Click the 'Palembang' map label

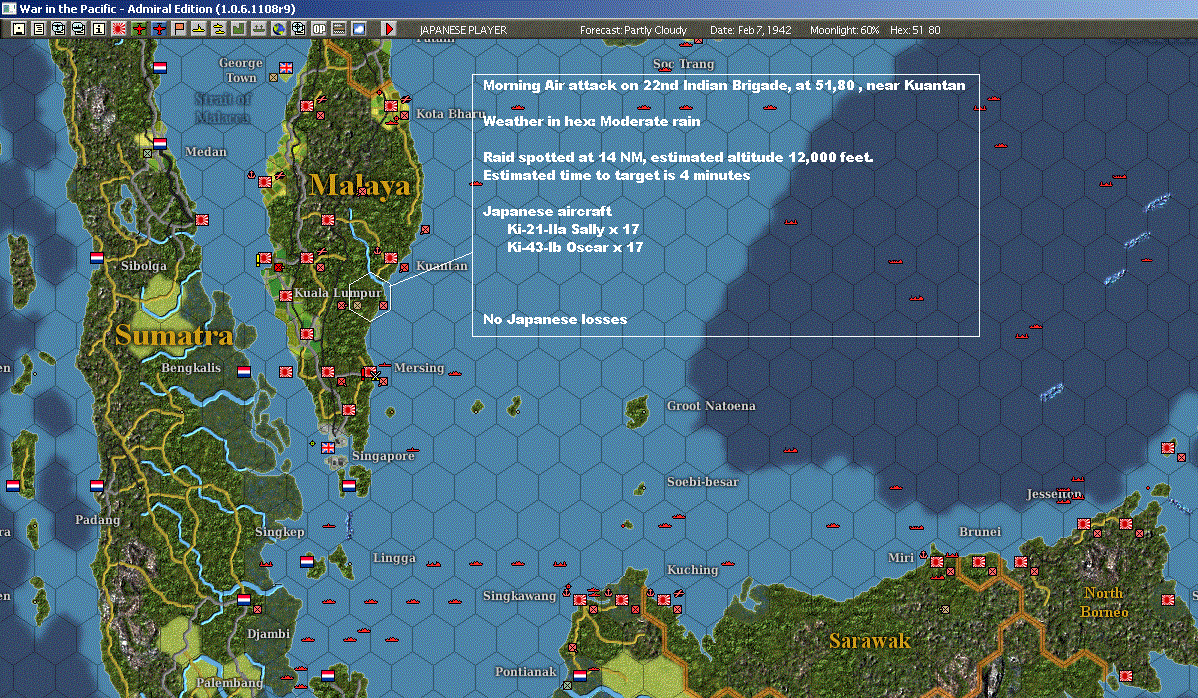(x=229, y=683)
